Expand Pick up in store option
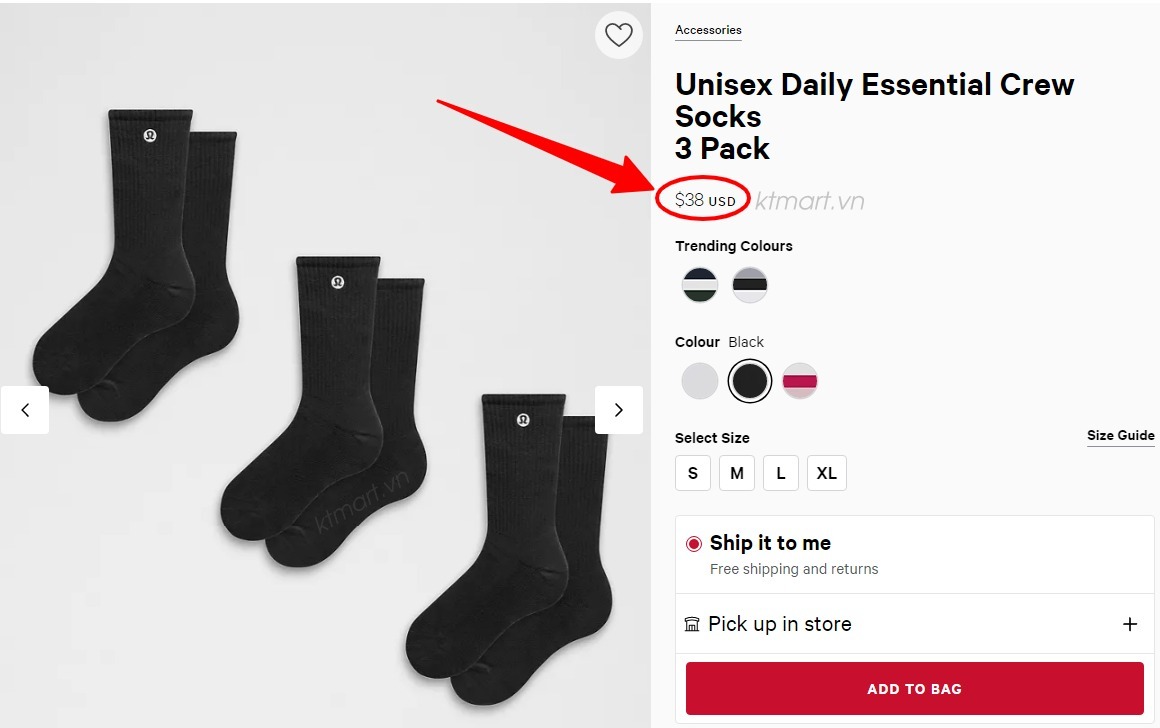Viewport: 1160px width, 728px height. coord(1130,624)
